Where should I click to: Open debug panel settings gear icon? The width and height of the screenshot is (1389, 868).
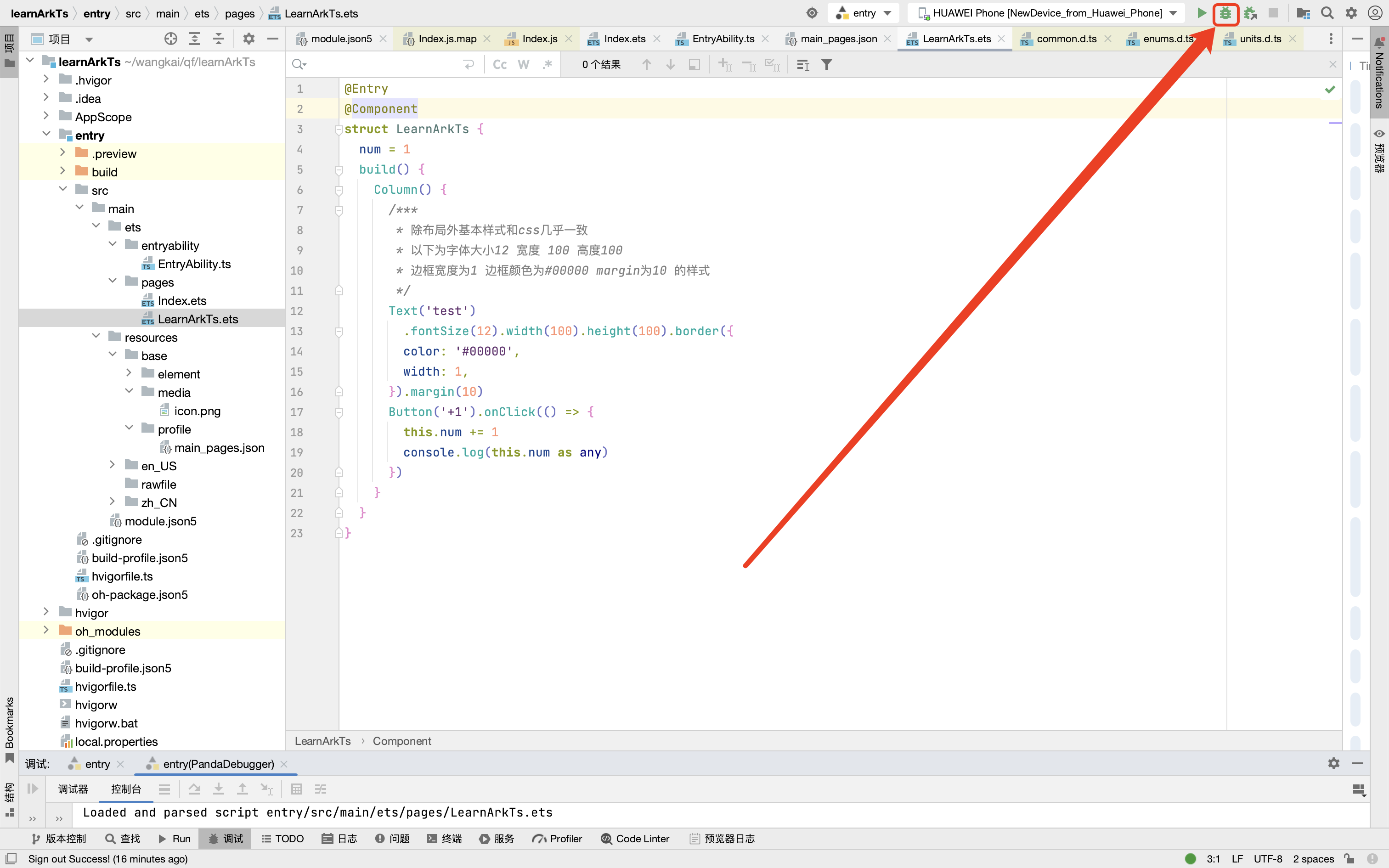(1333, 763)
